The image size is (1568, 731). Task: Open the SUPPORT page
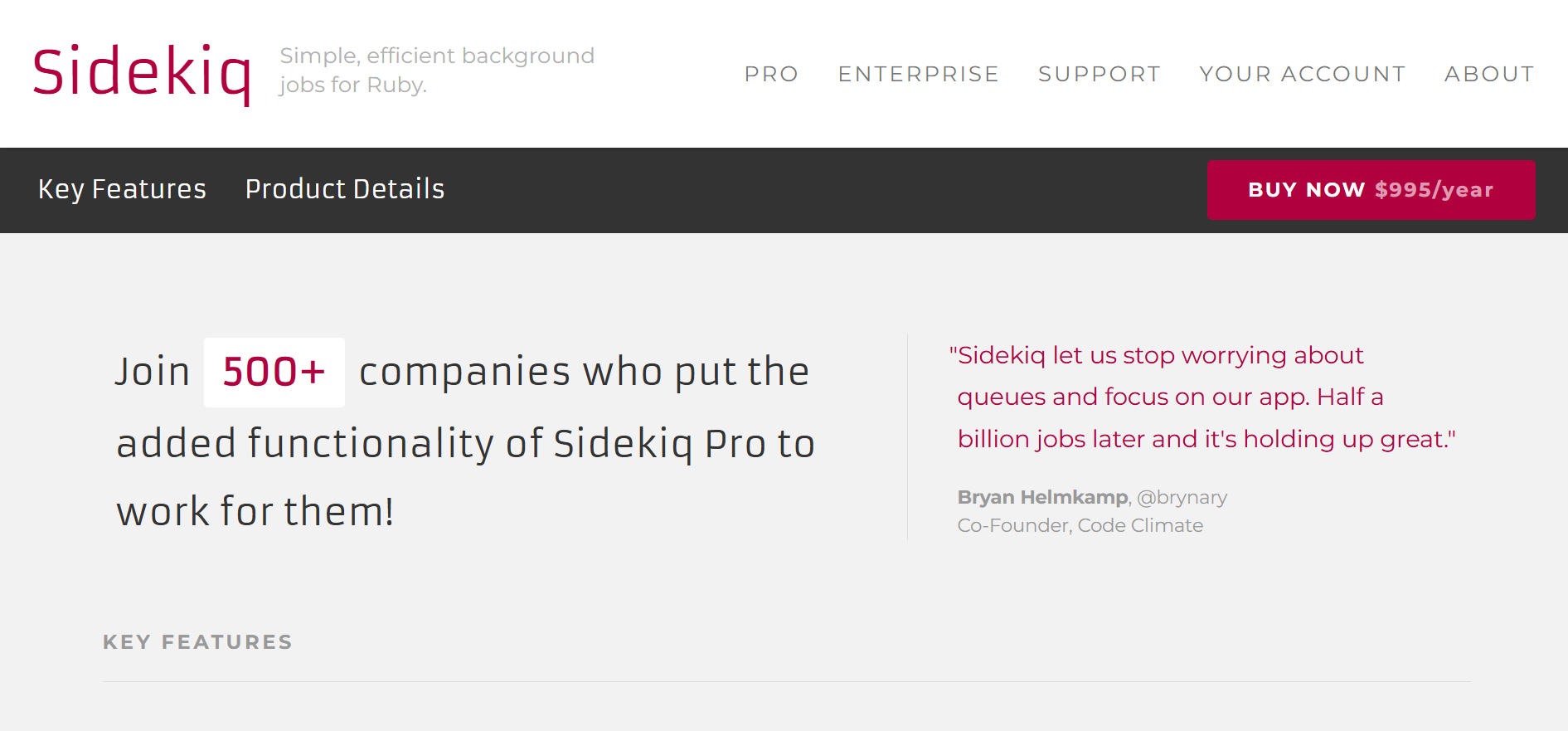click(x=1099, y=74)
